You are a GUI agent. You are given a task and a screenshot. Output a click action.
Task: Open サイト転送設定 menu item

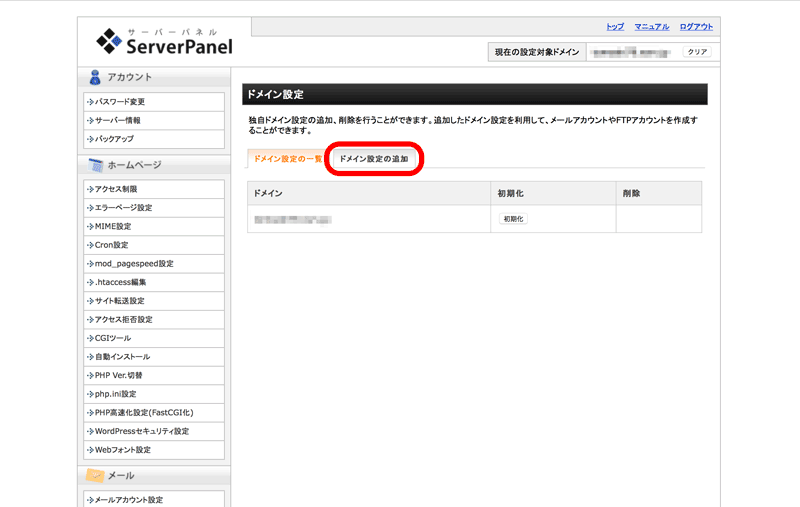[154, 301]
